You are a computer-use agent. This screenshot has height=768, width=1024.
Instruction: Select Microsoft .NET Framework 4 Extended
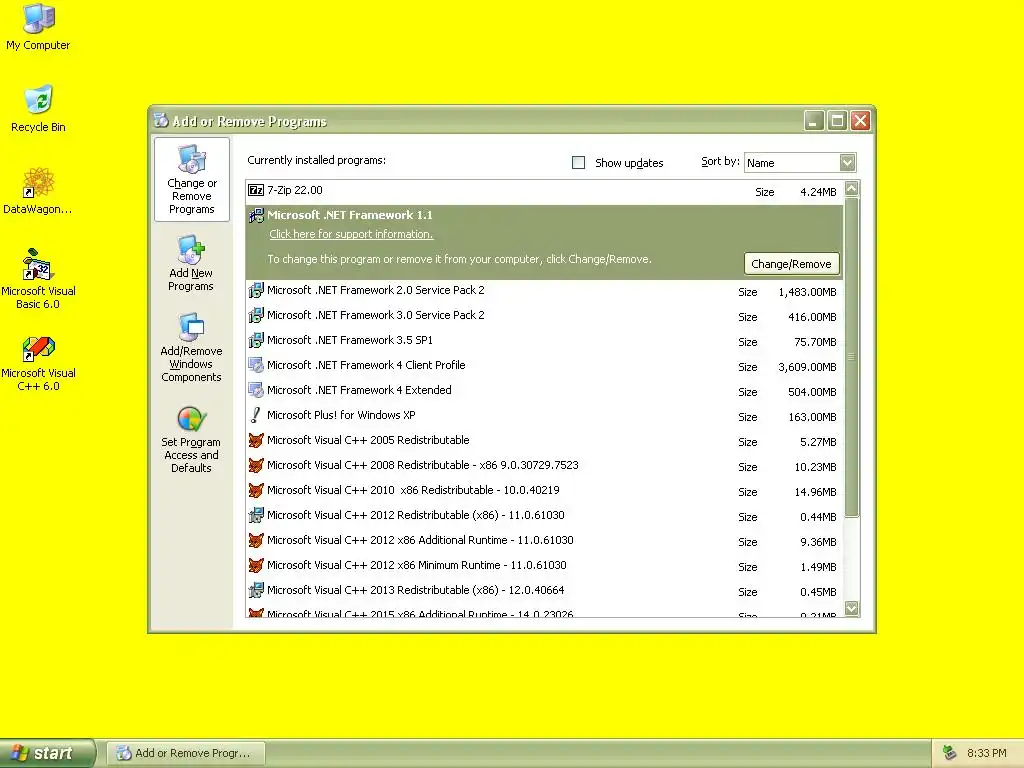tap(544, 391)
